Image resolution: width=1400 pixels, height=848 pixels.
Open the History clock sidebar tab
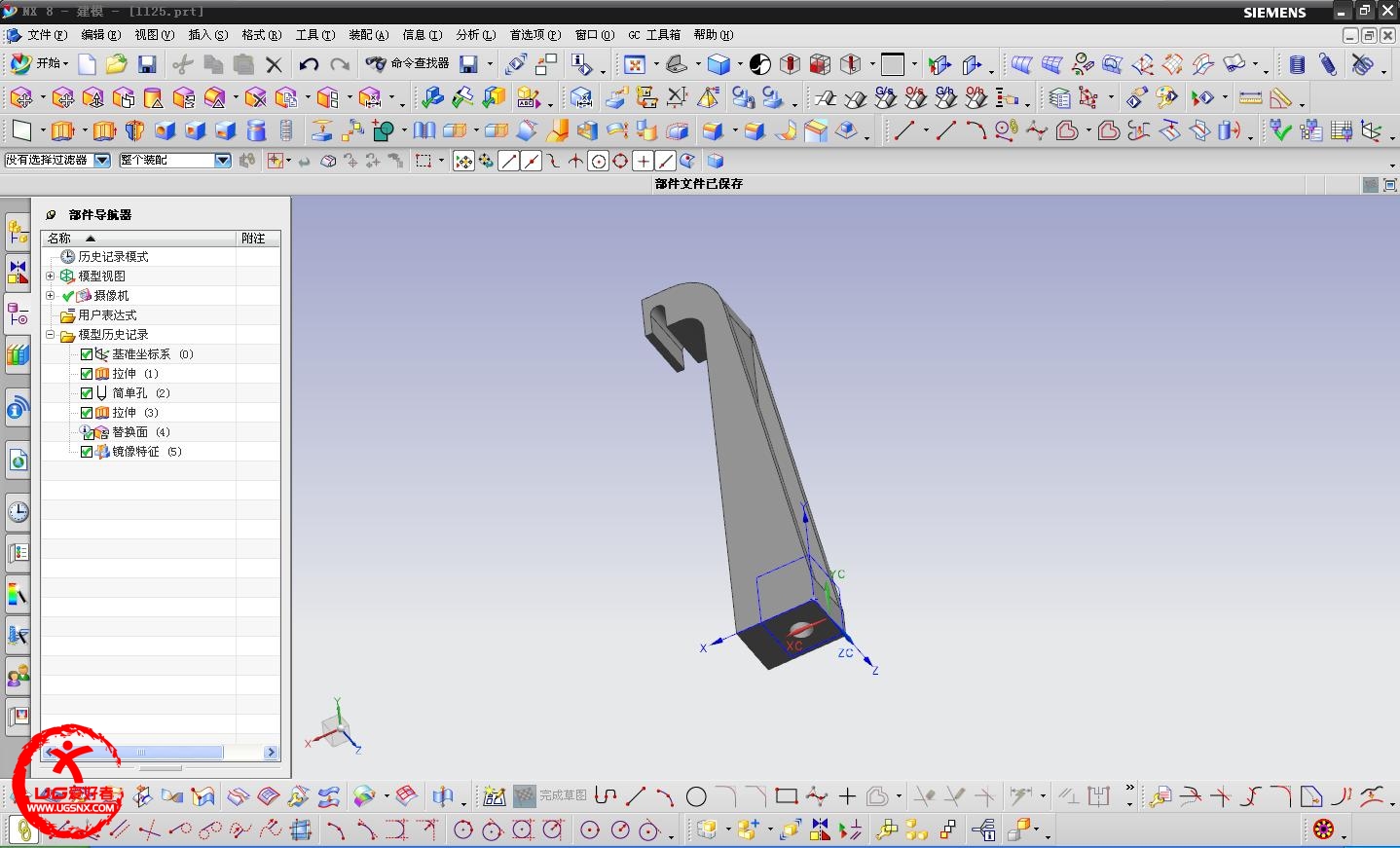tap(18, 512)
